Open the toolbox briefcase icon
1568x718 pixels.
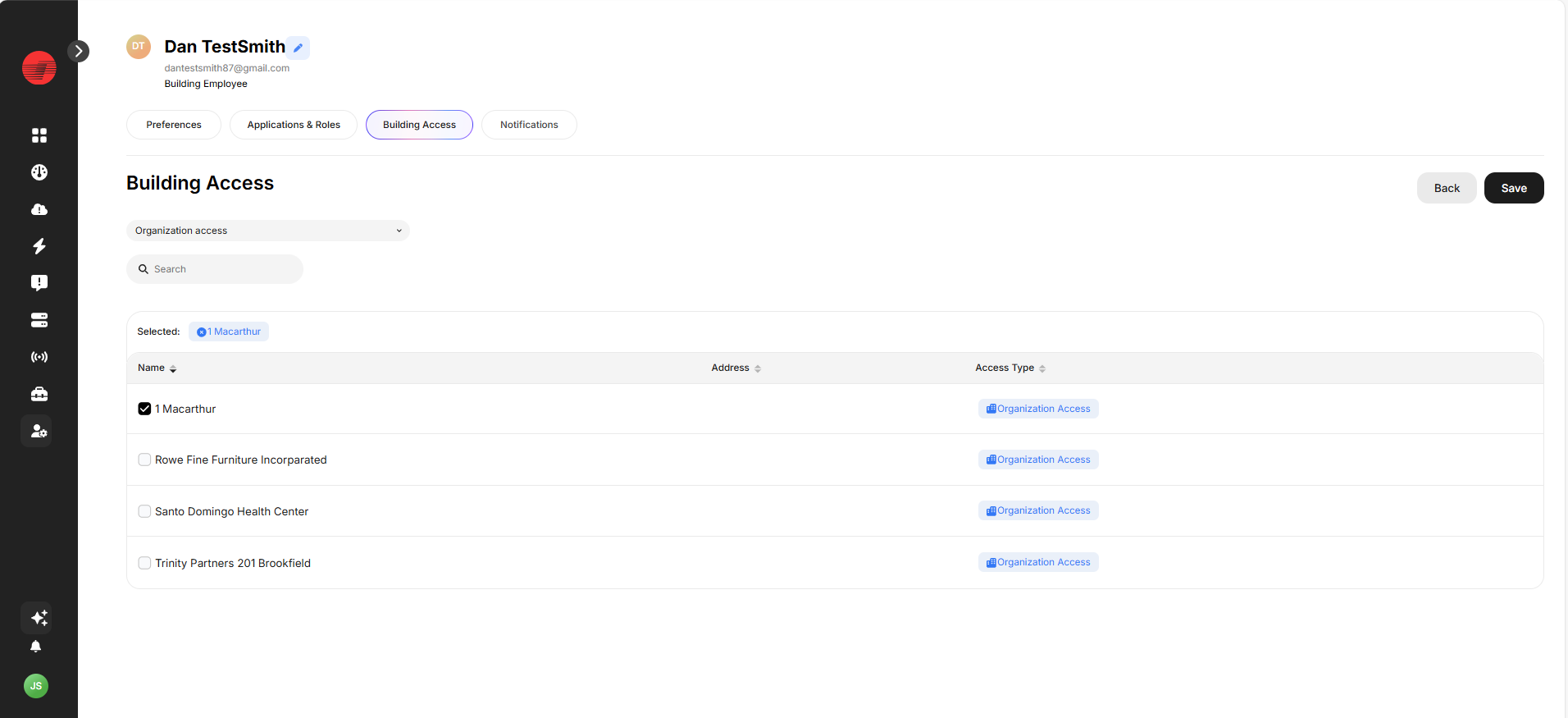pyautogui.click(x=39, y=395)
